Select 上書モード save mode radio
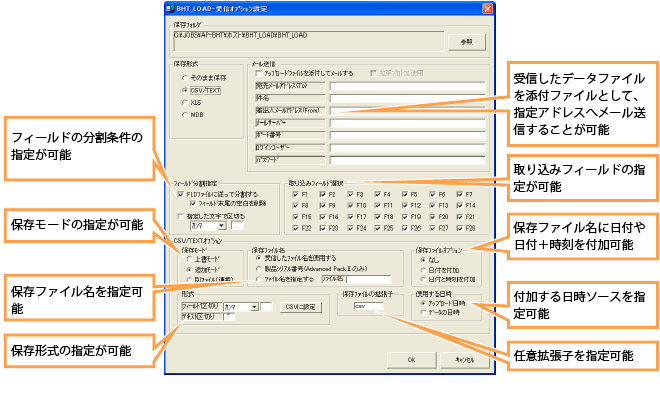660x397 pixels. (x=189, y=259)
